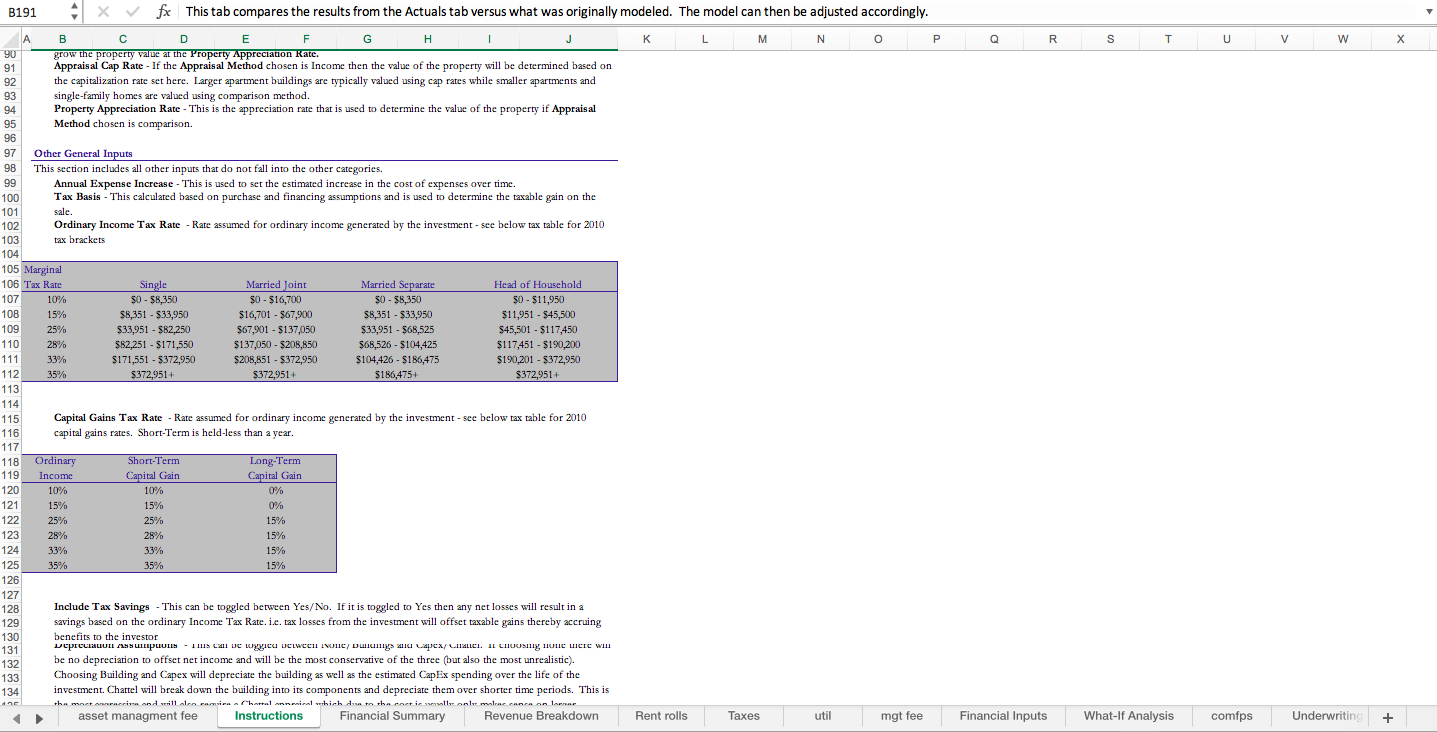This screenshot has height=732, width=1437.
Task: Open the Rent rolls sheet
Action: (662, 716)
